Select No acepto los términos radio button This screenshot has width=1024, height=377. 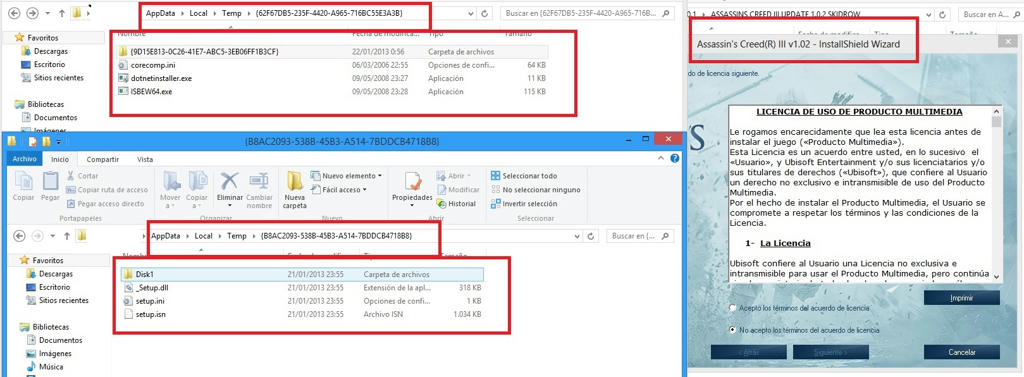click(733, 331)
